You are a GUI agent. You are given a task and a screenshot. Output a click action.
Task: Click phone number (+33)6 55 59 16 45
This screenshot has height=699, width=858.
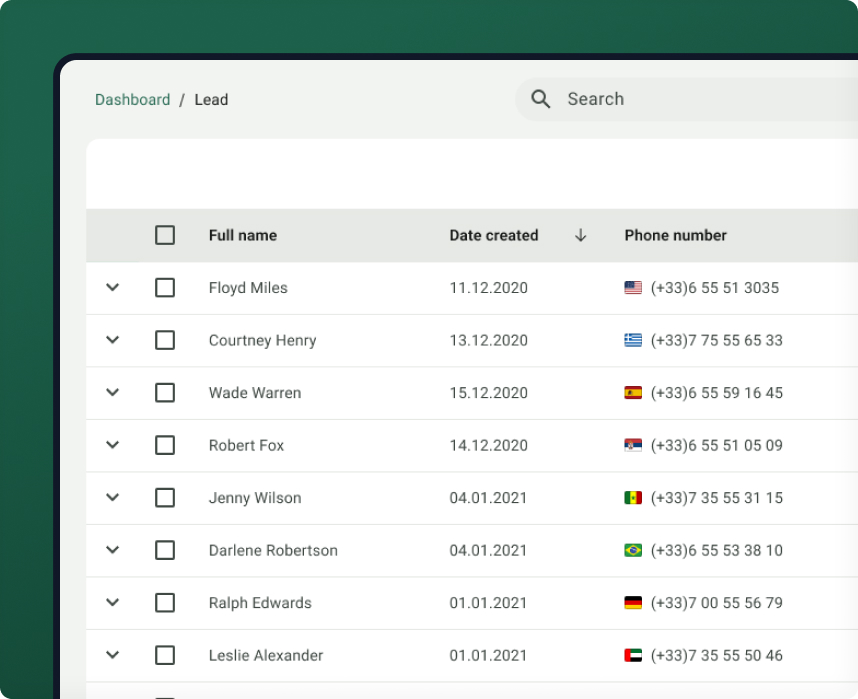tap(717, 393)
